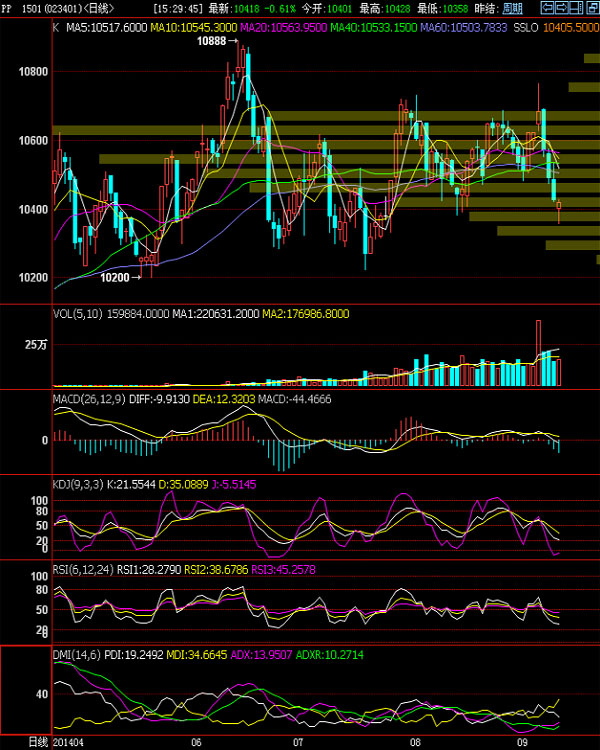Click the 10600 price axis label

pyautogui.click(x=33, y=141)
